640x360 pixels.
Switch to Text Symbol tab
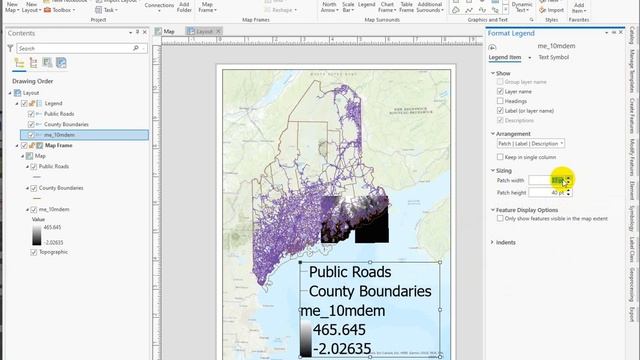coord(553,58)
